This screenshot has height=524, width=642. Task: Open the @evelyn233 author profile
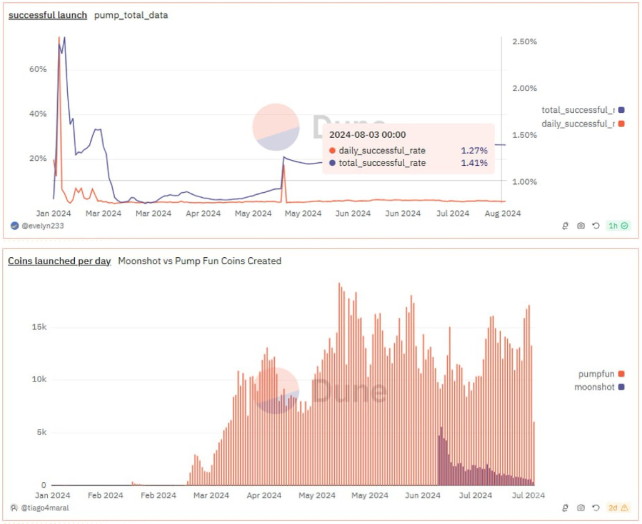[43, 226]
